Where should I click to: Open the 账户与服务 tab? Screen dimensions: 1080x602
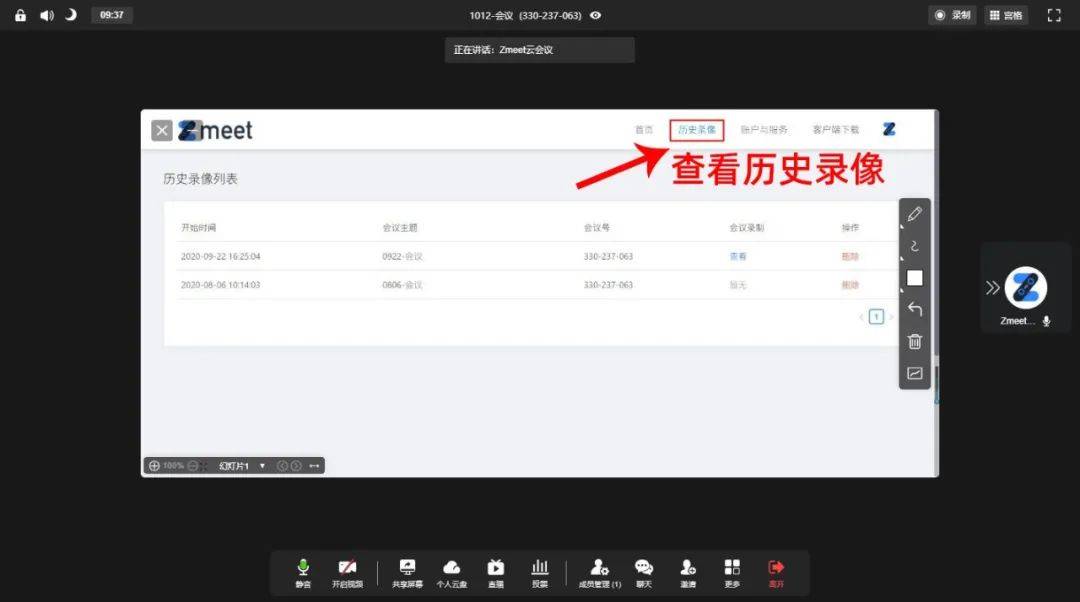click(764, 130)
